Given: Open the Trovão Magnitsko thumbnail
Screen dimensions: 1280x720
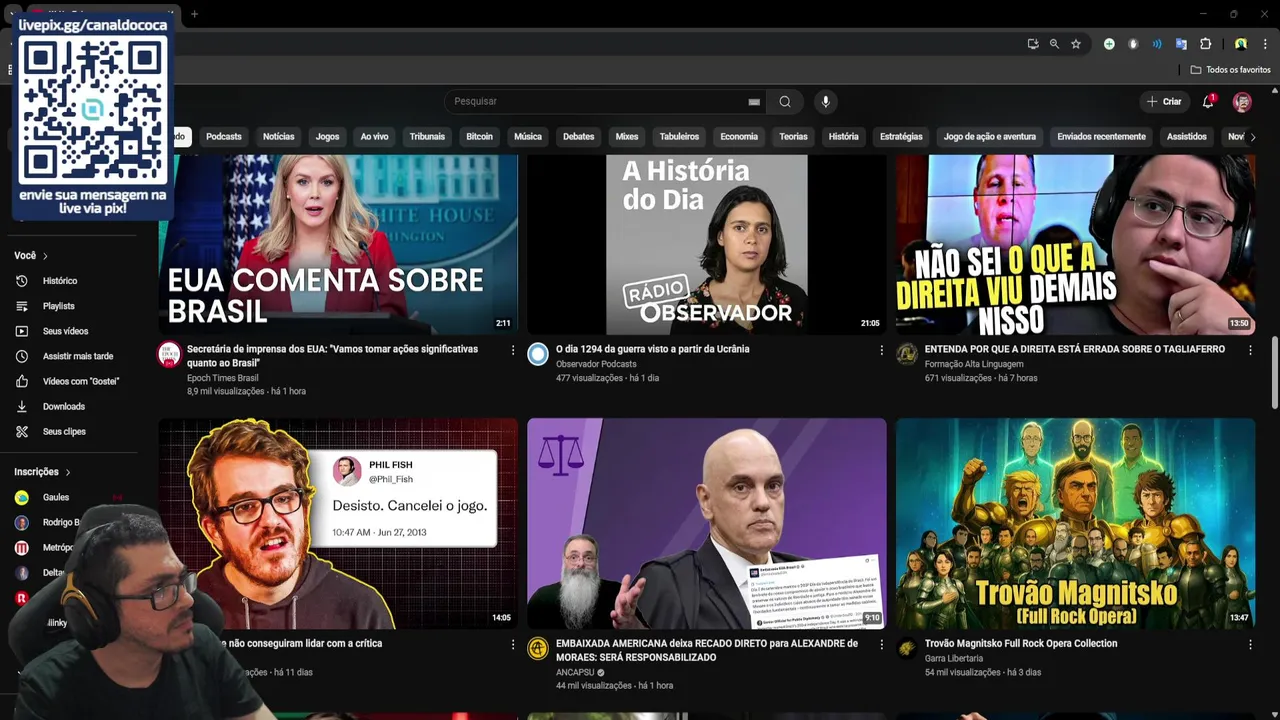Looking at the screenshot, I should click(1075, 523).
